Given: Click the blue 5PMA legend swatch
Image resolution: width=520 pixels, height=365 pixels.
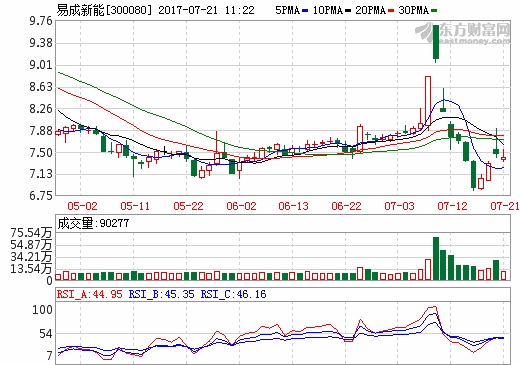Looking at the screenshot, I should [305, 11].
